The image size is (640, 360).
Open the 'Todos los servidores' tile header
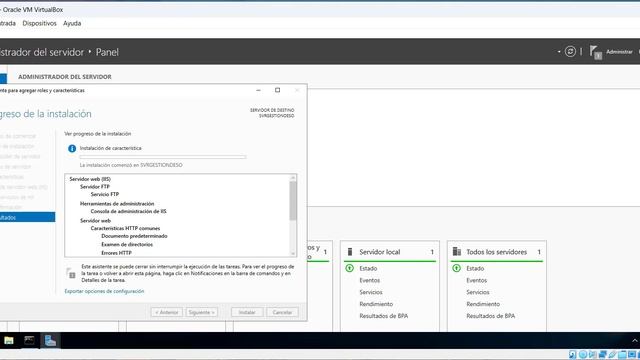497,252
